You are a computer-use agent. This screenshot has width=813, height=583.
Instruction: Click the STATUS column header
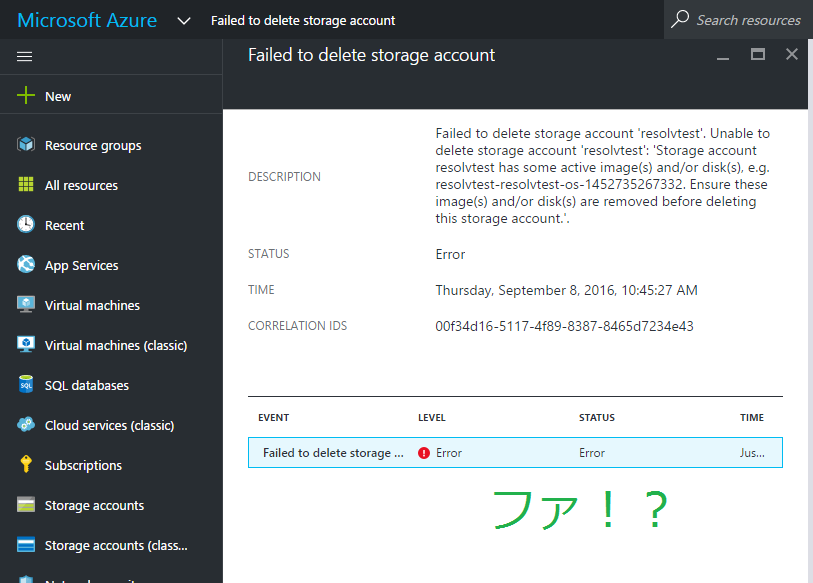(597, 418)
